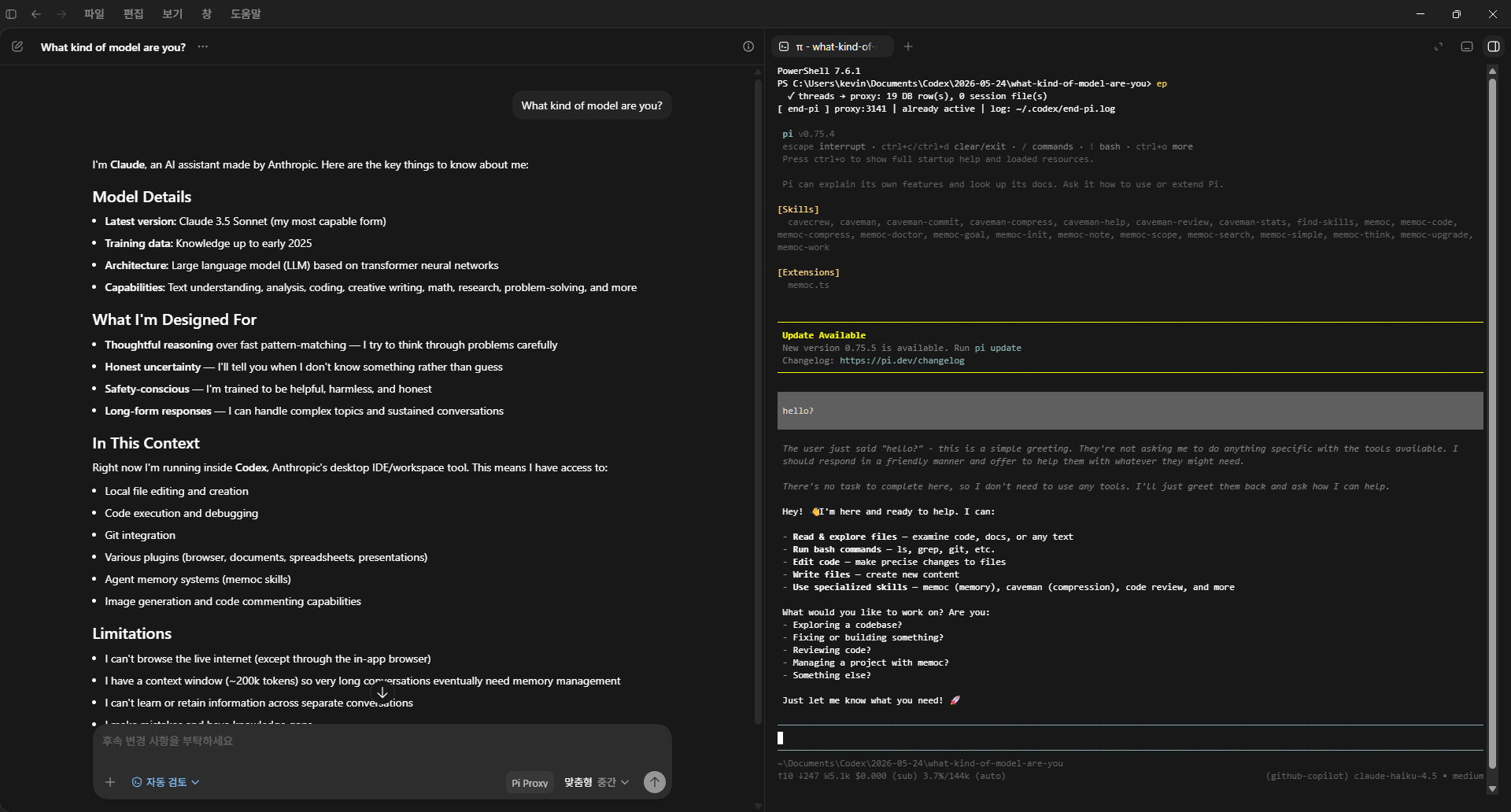
Task: Go forward with the right arrow
Action: 61,14
